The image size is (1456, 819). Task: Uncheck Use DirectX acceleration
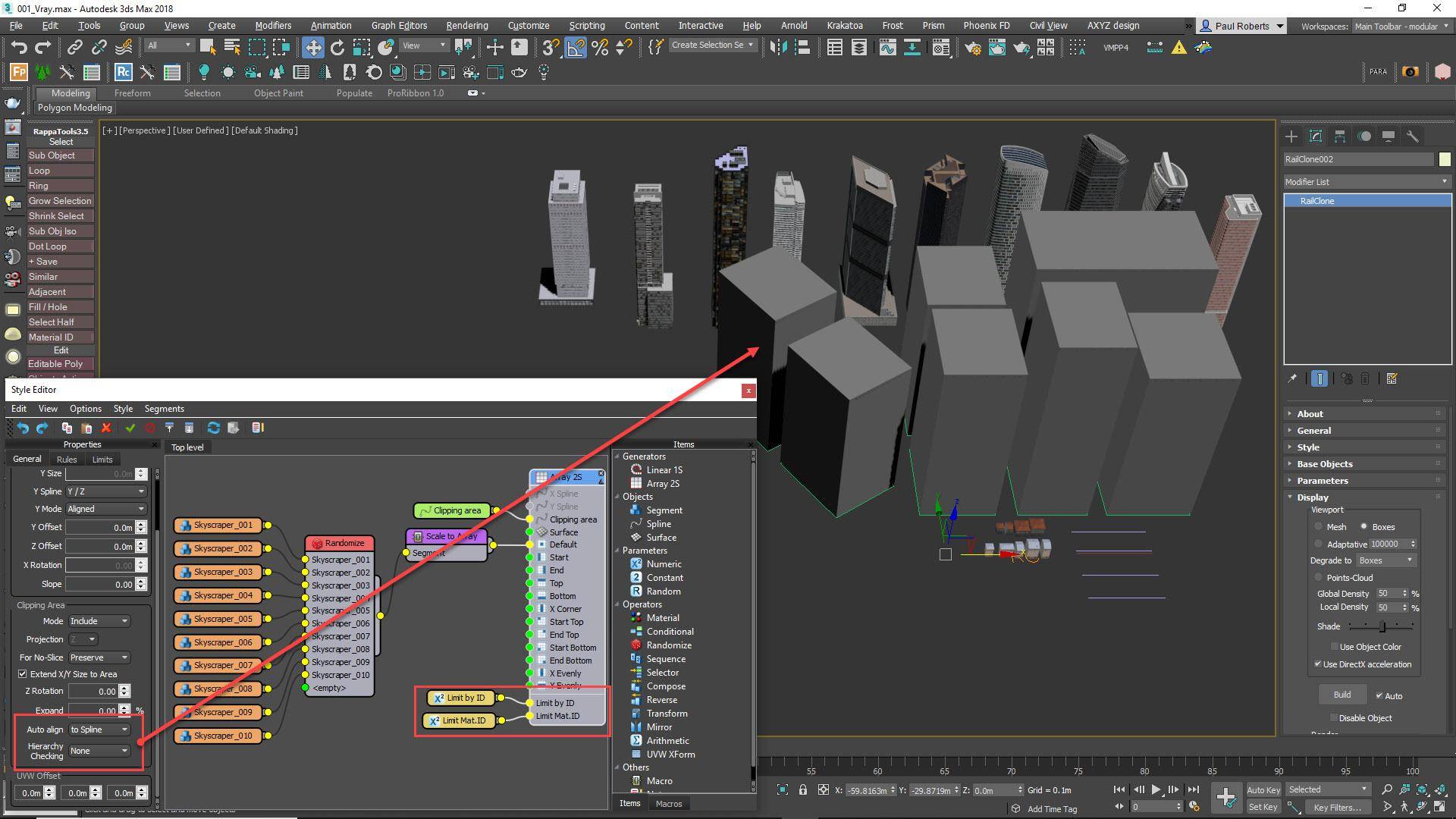pyautogui.click(x=1318, y=664)
